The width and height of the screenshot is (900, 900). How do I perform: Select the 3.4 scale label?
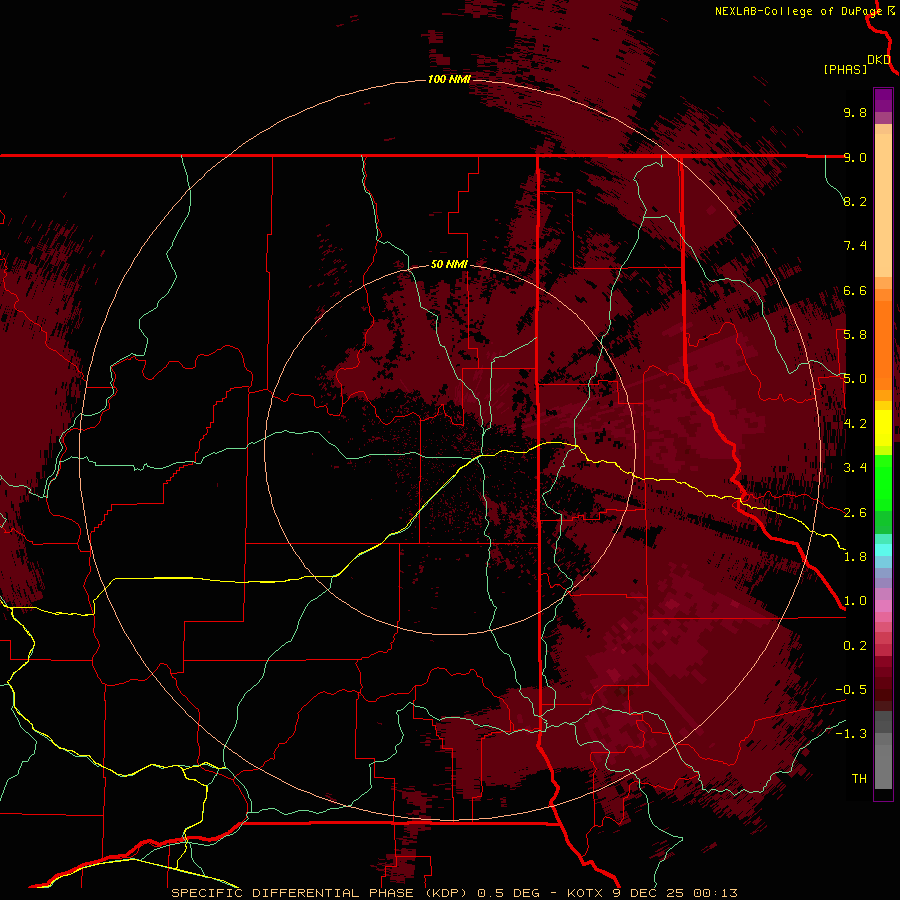[855, 468]
